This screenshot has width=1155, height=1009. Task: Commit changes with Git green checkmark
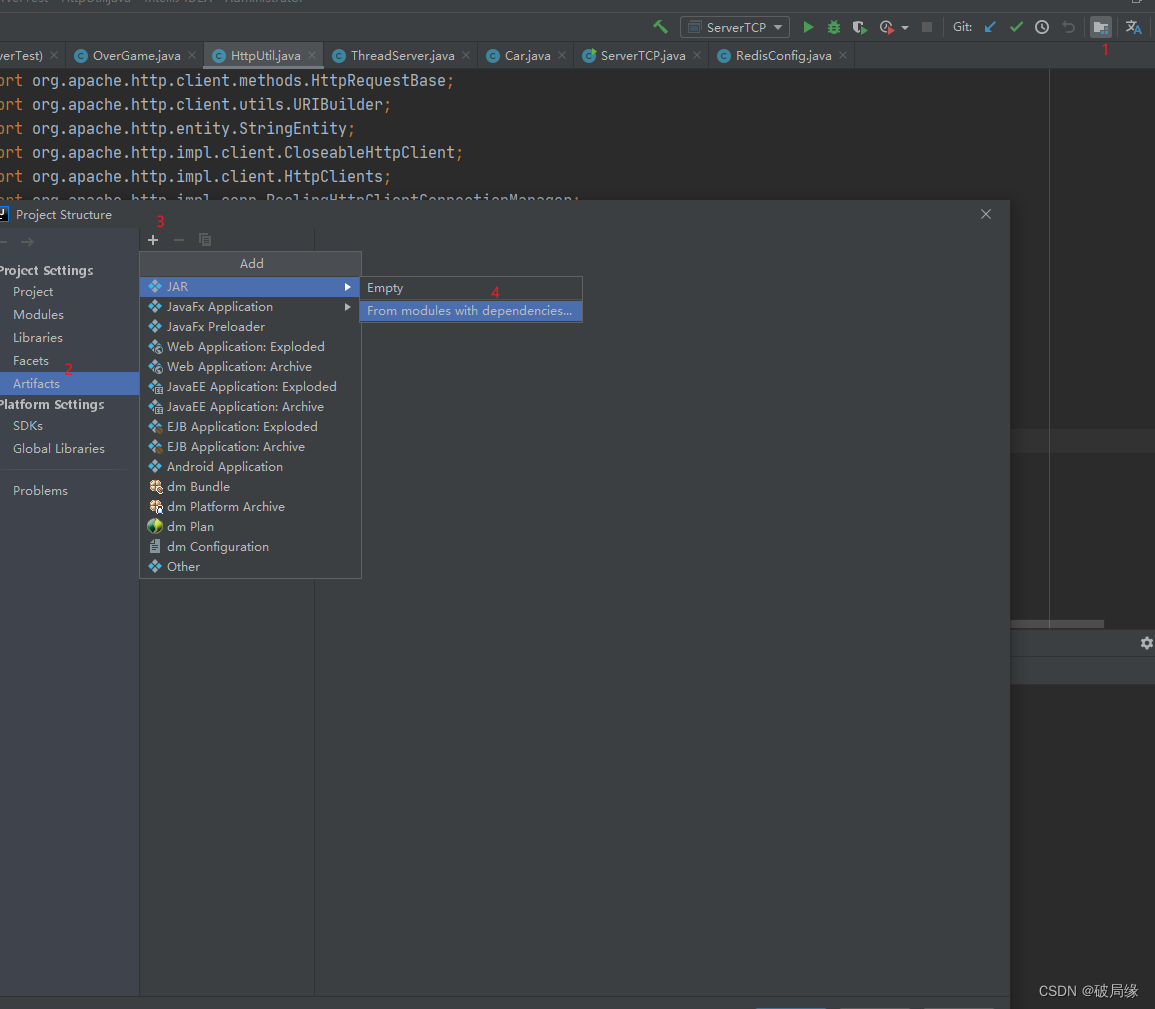point(1016,27)
